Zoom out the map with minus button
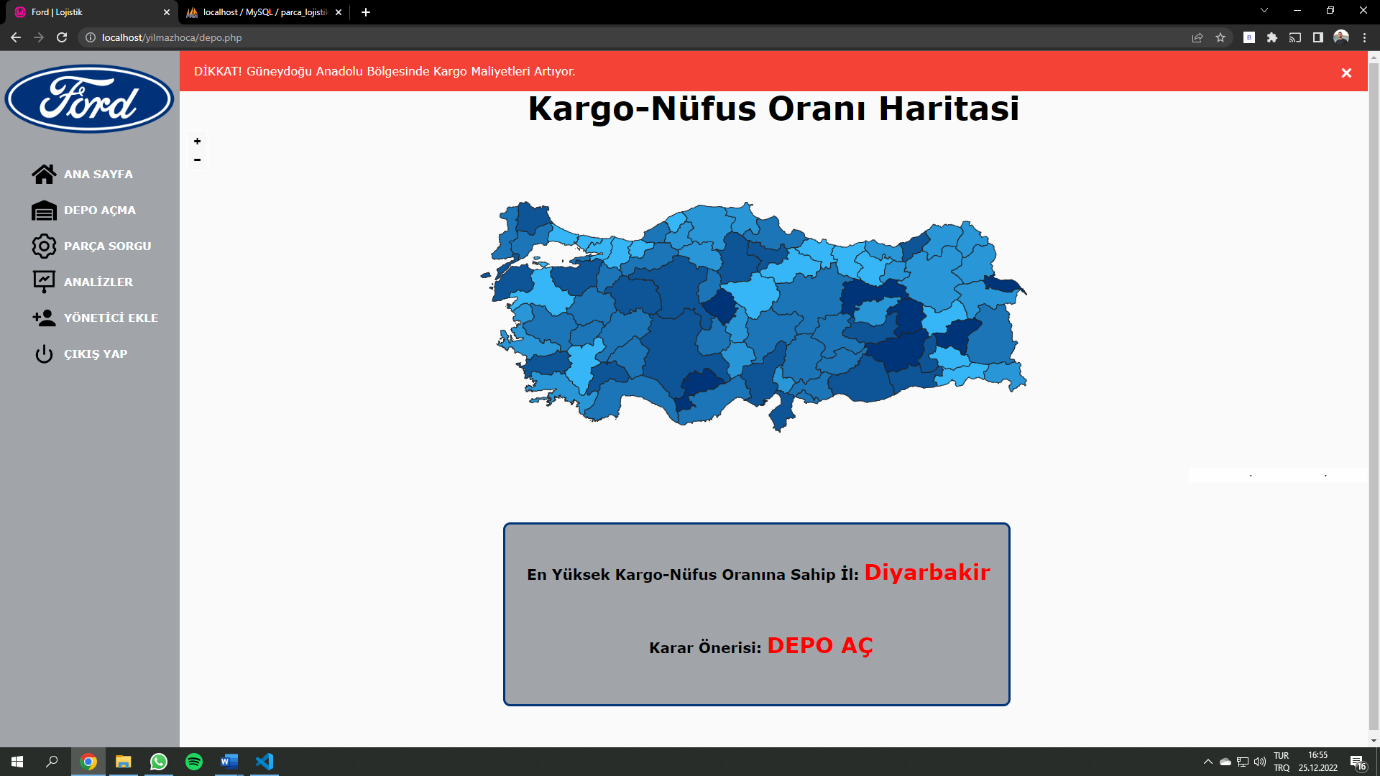This screenshot has height=776, width=1380. click(197, 159)
